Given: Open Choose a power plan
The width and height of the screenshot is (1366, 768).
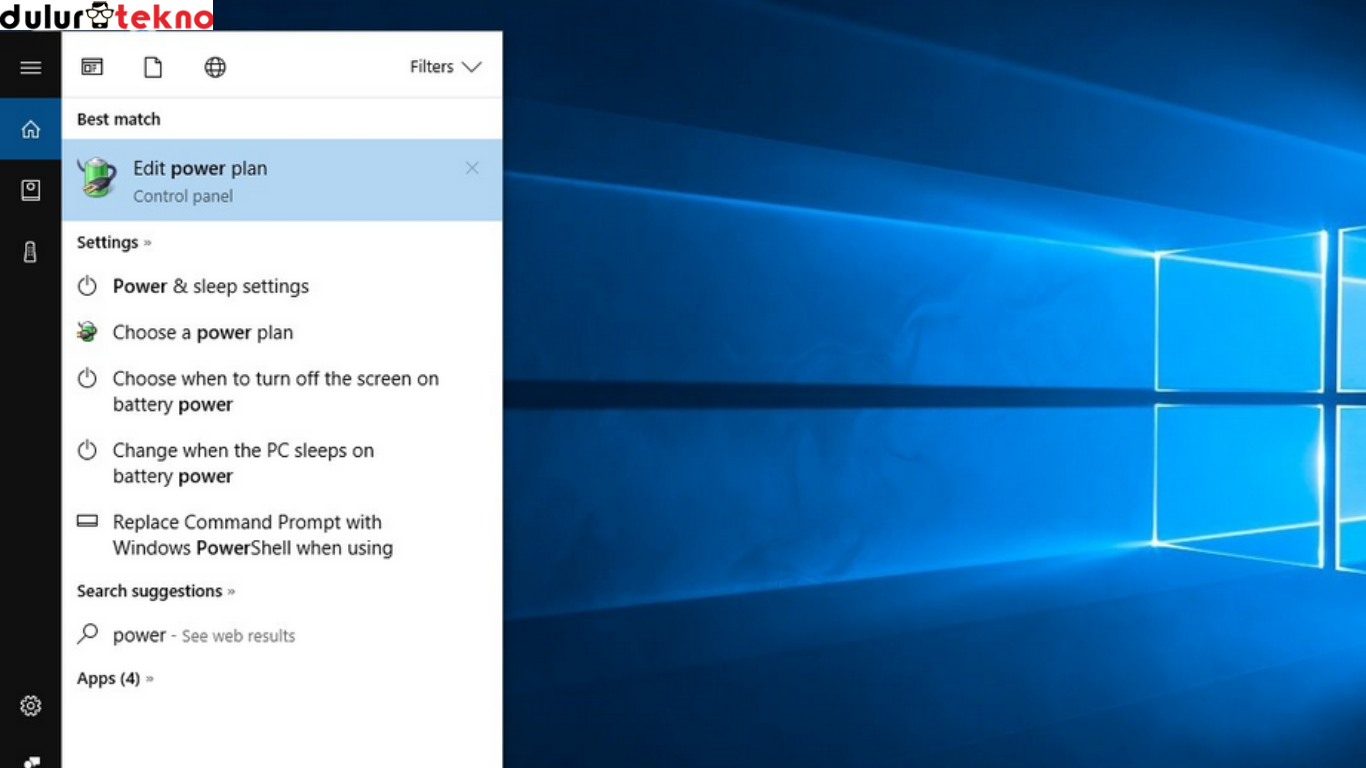Looking at the screenshot, I should coord(282,332).
